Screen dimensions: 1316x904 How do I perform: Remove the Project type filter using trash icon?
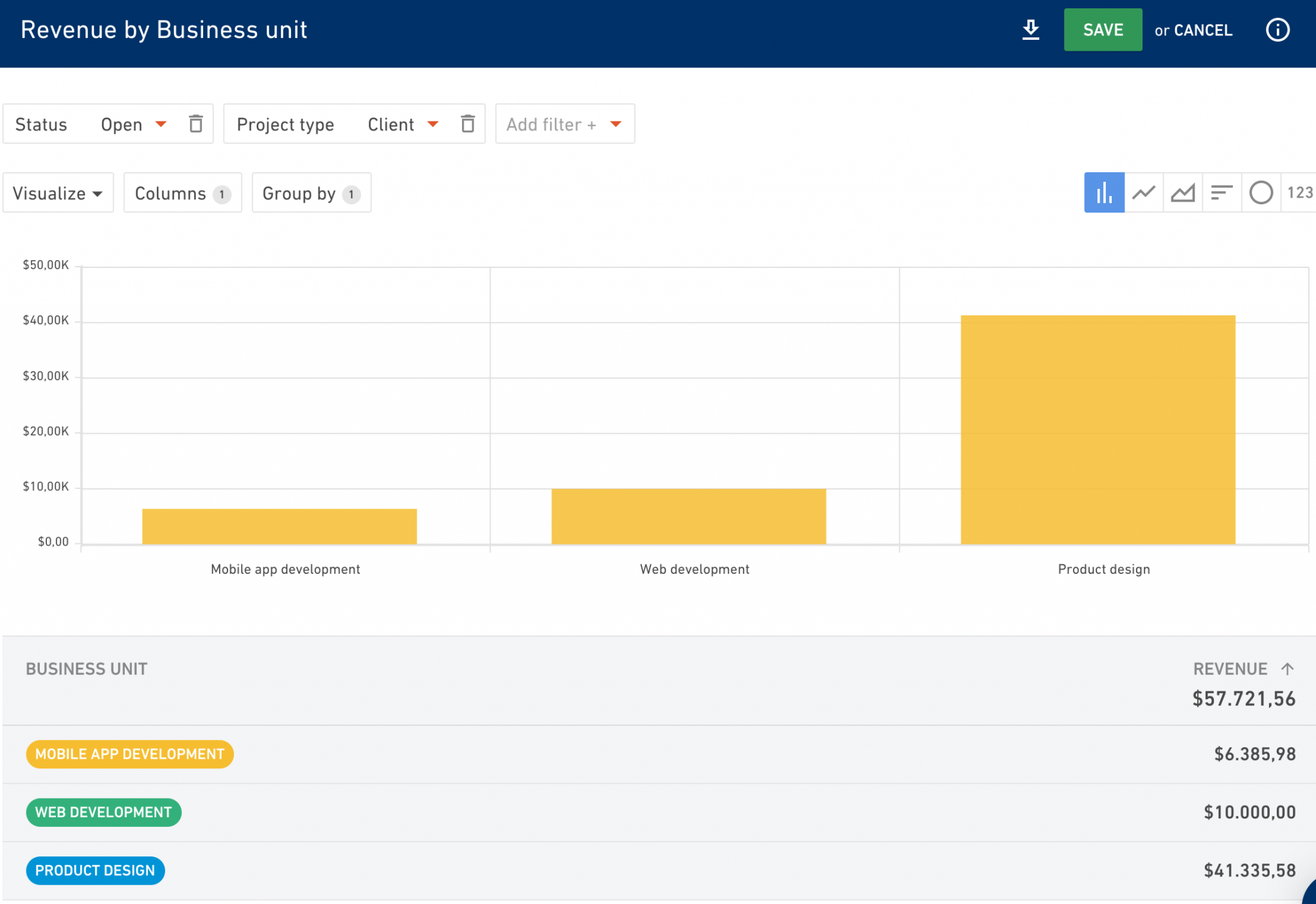(x=468, y=123)
